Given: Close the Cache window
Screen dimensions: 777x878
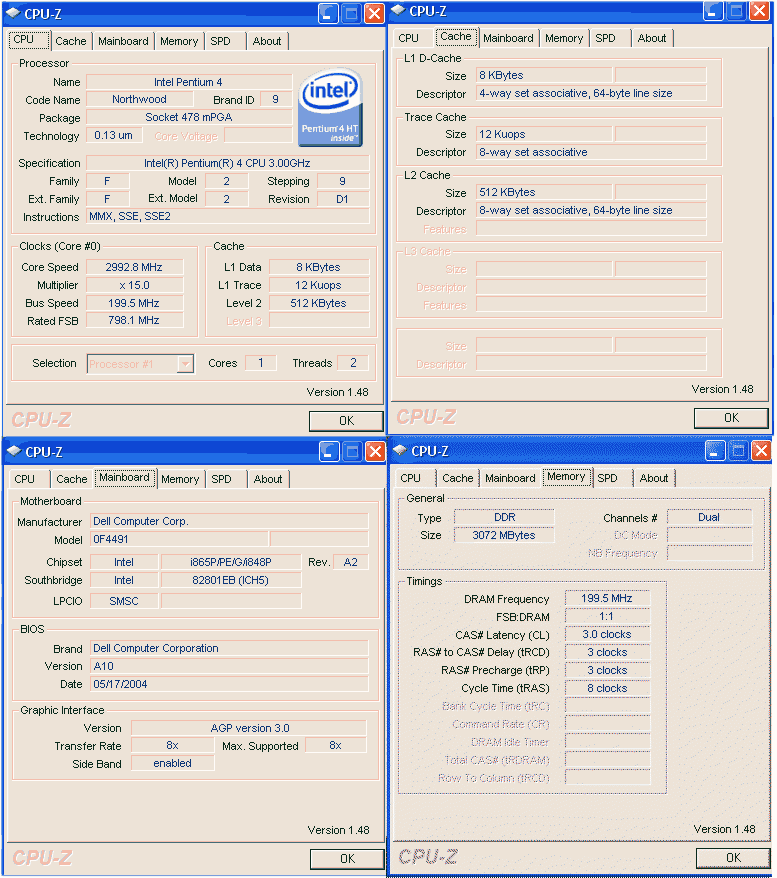Looking at the screenshot, I should [759, 10].
